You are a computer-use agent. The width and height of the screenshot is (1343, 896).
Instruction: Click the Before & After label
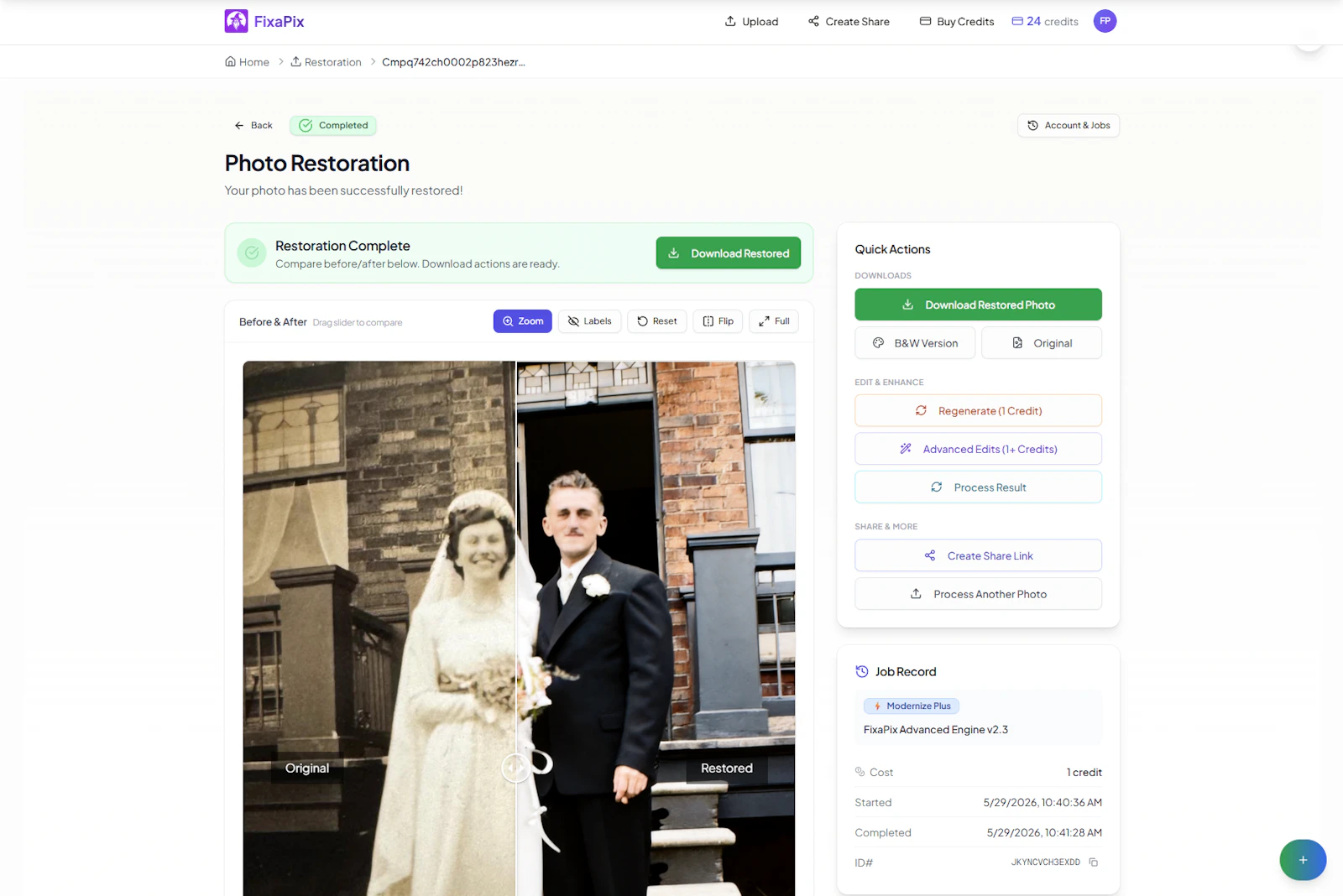pyautogui.click(x=273, y=322)
